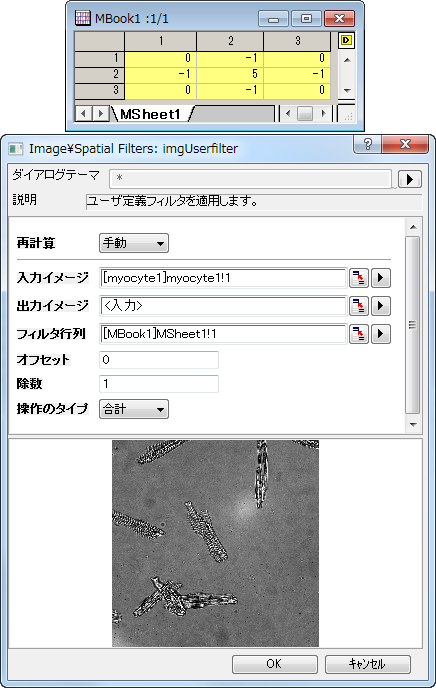Click the myocyte preview image

(215, 543)
